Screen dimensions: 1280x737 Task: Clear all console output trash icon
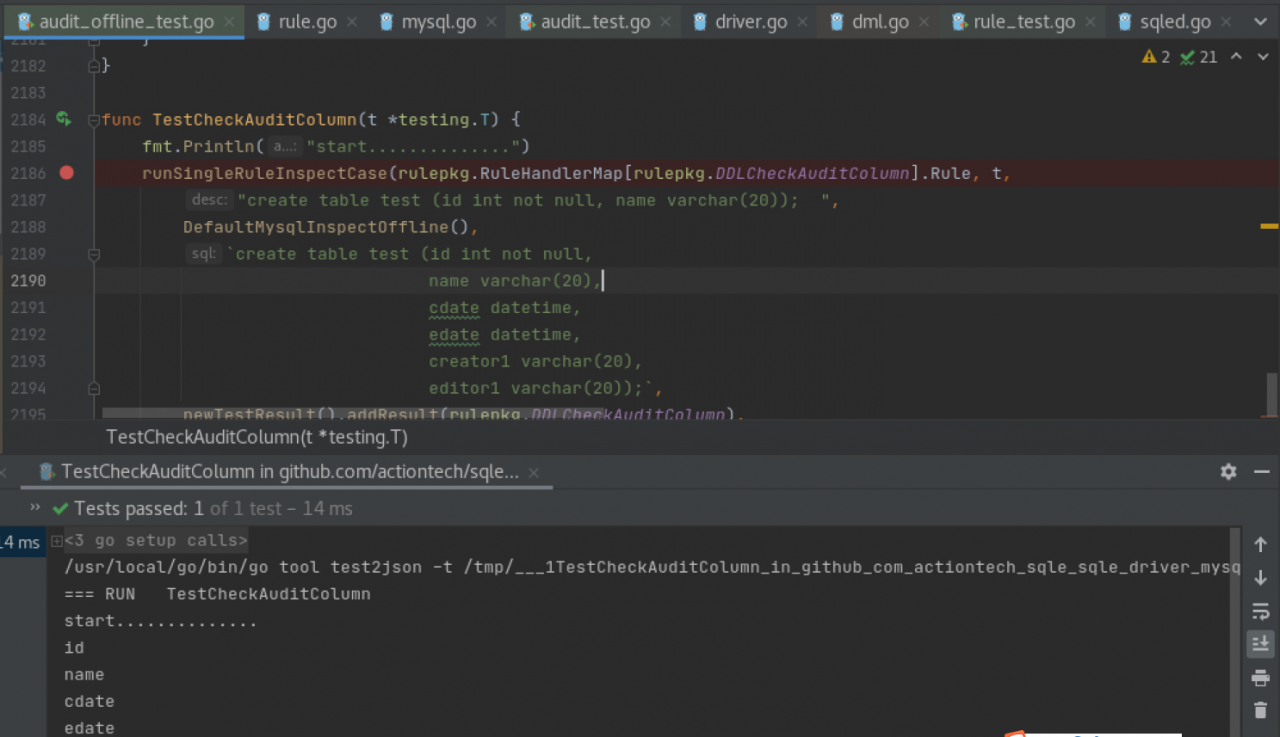pos(1260,711)
